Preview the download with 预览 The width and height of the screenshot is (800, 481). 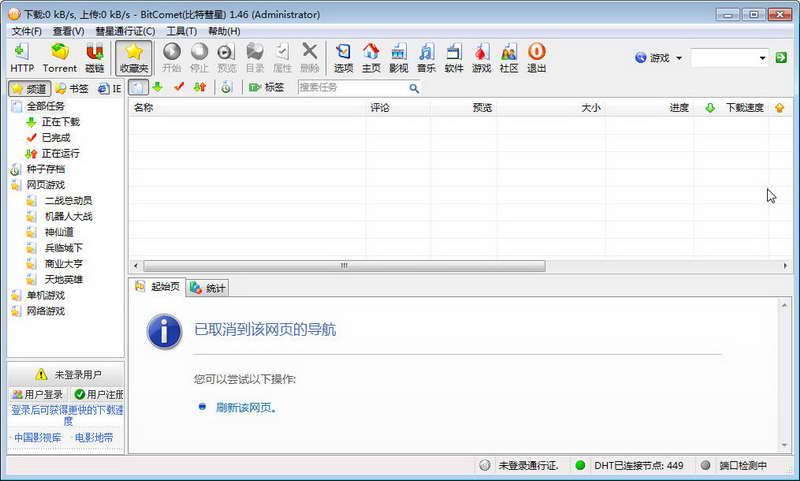[x=226, y=58]
